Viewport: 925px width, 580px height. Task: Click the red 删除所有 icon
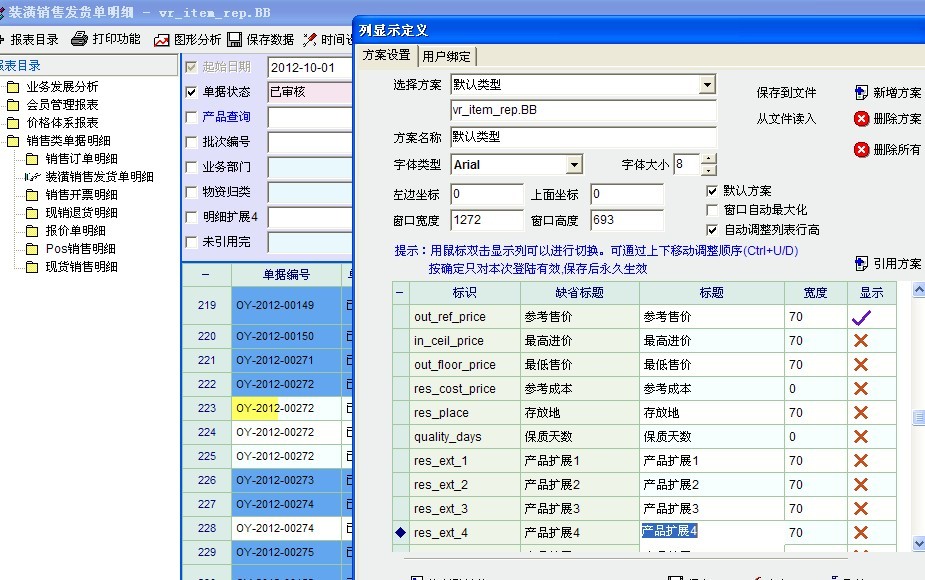pyautogui.click(x=861, y=150)
